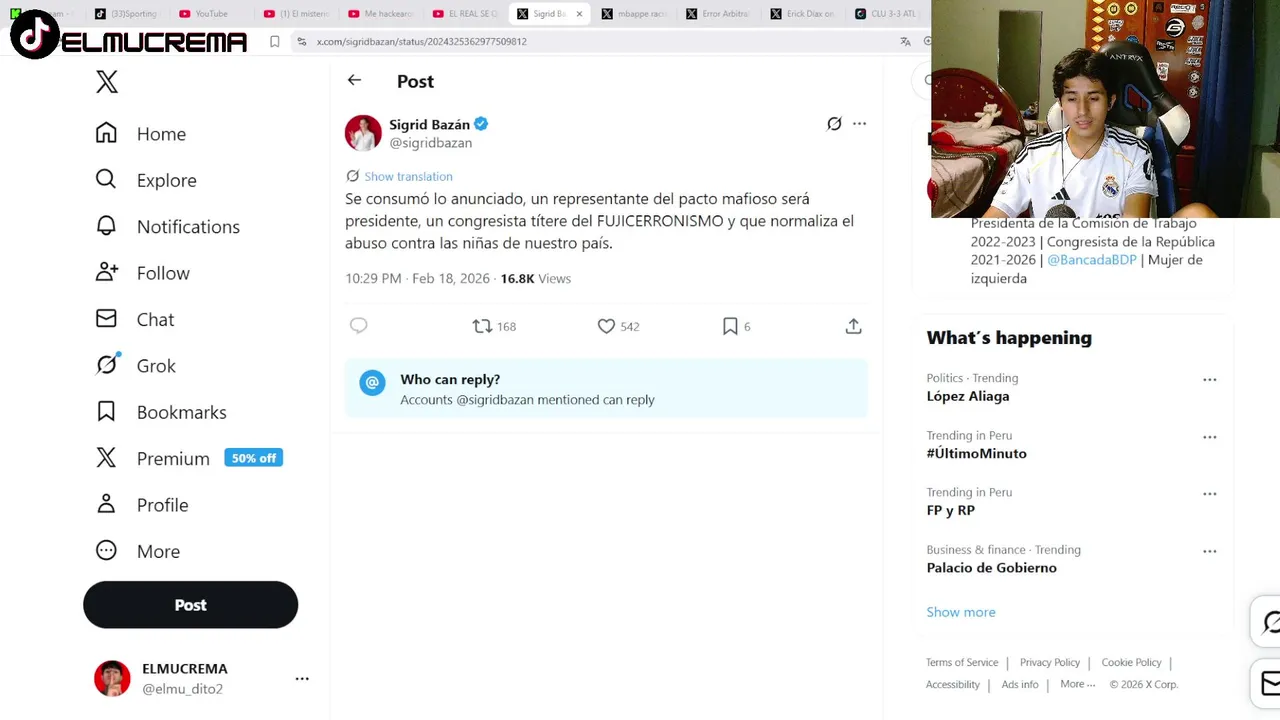Open the Explore page
Viewport: 1280px width, 720px height.
[166, 180]
